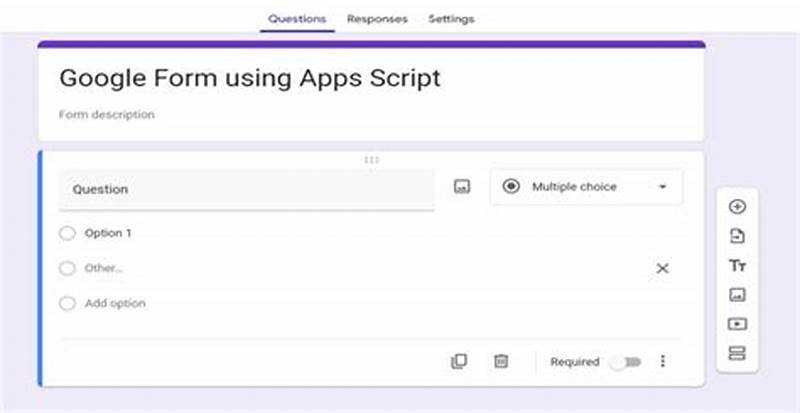Screen dimensions: 800x413
Task: Switch to the Questions tab
Action: click(x=297, y=19)
